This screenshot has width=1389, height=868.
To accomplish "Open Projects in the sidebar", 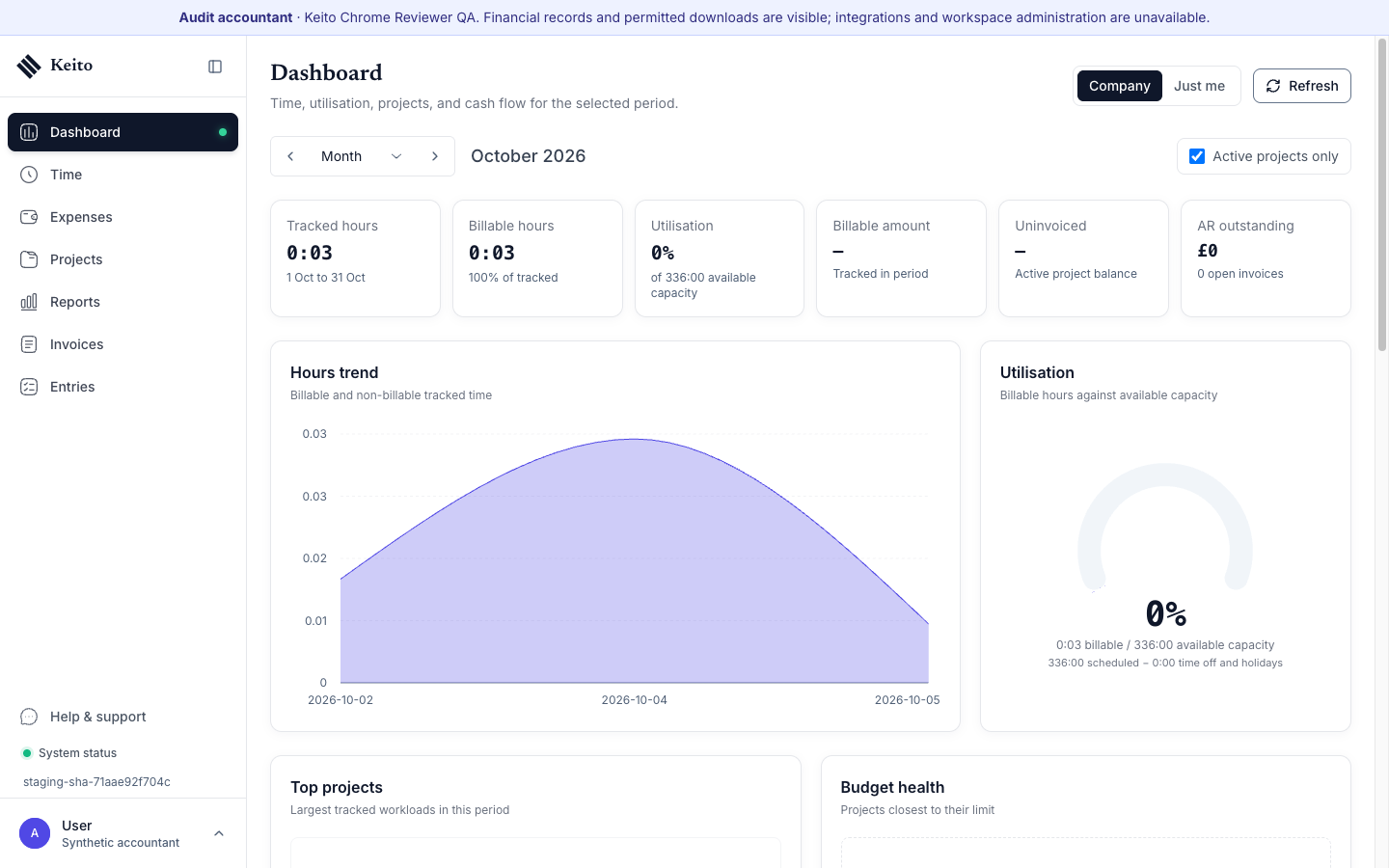I will (x=123, y=259).
